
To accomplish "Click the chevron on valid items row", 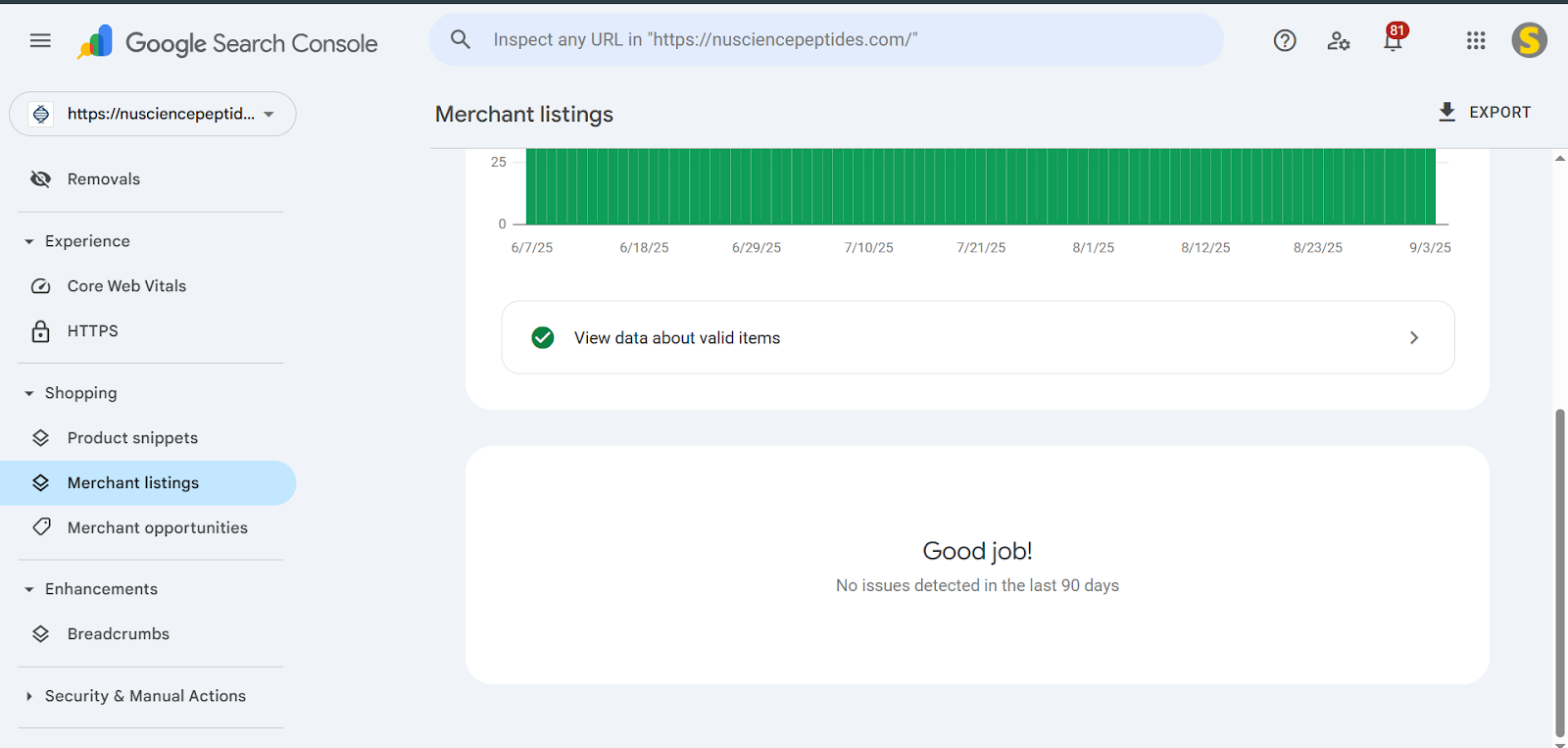I will pyautogui.click(x=1413, y=337).
